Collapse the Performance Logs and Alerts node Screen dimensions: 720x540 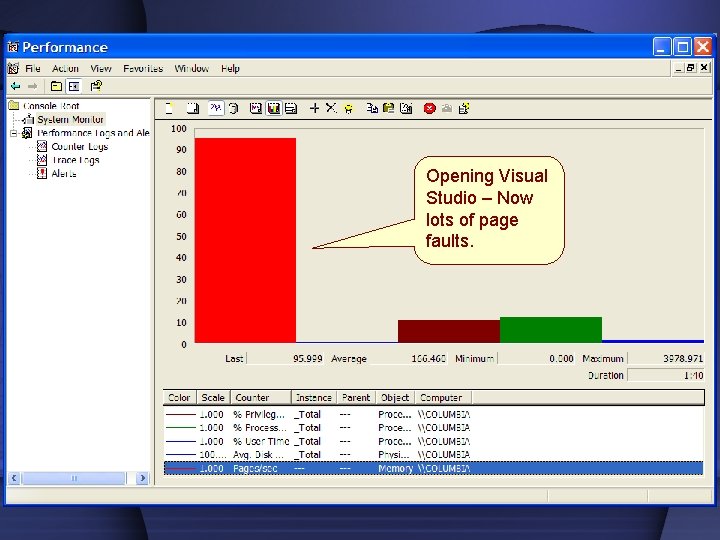pyautogui.click(x=14, y=133)
